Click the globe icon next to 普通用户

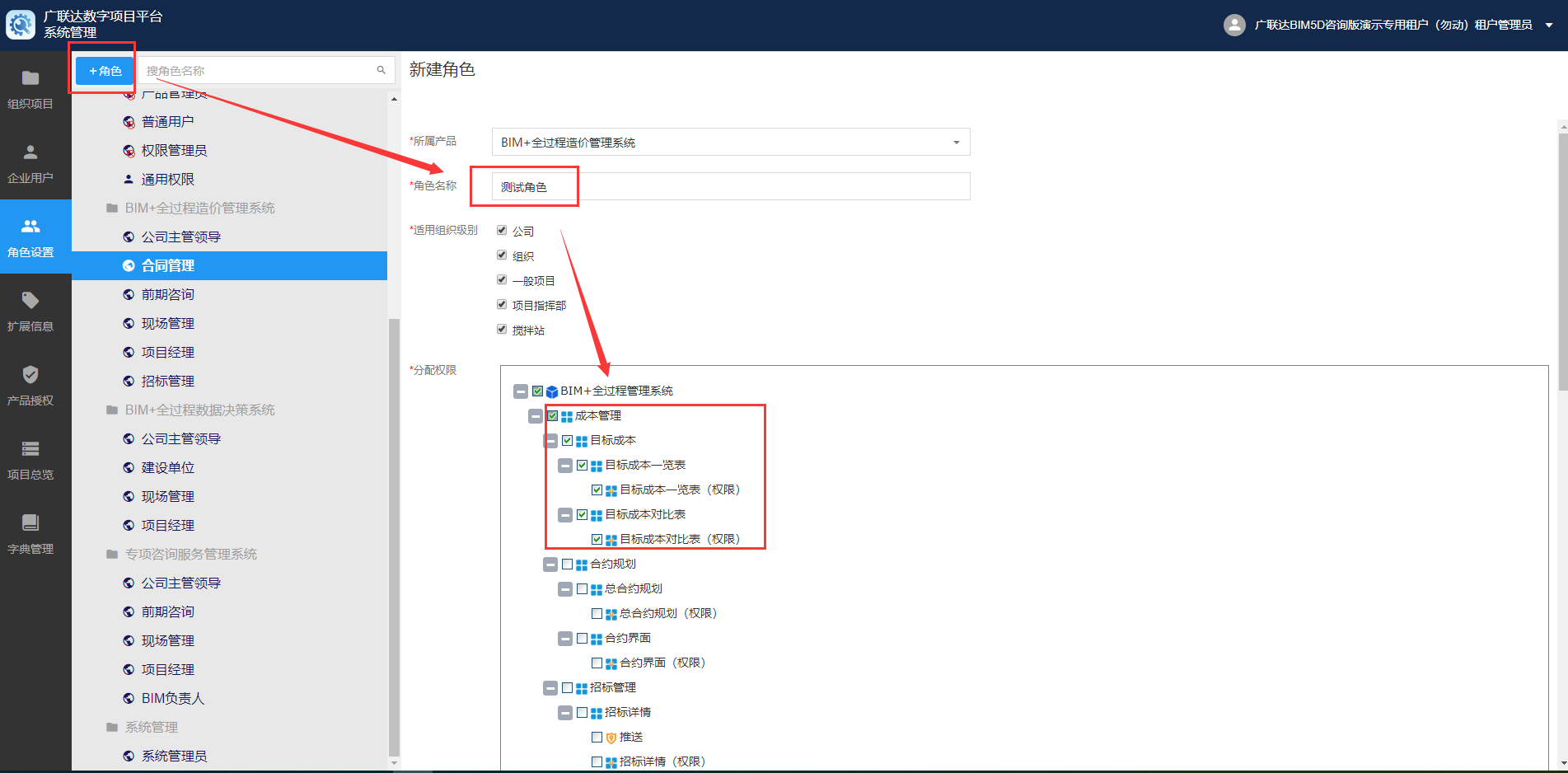coord(129,122)
